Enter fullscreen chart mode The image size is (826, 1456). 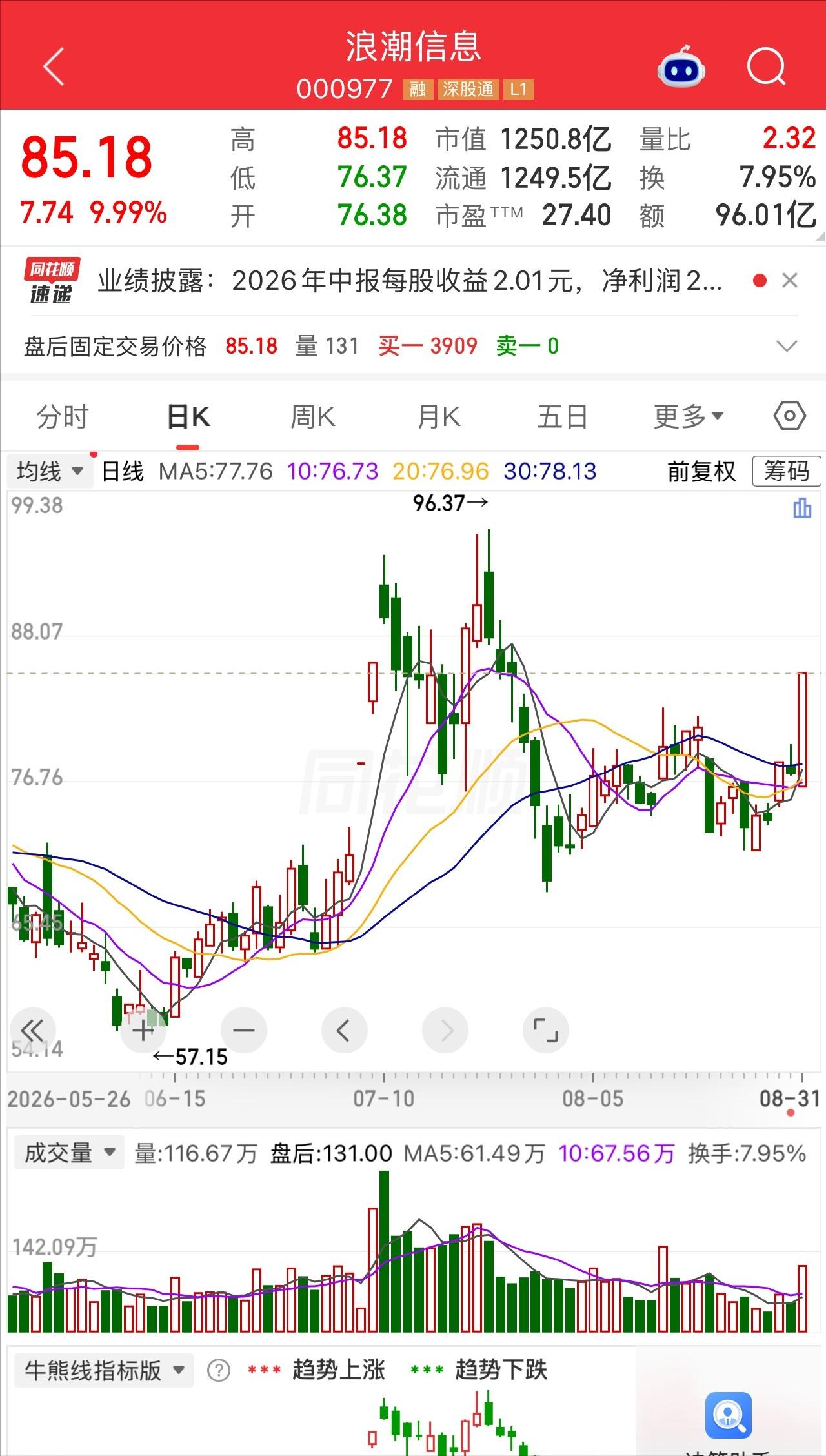[546, 1030]
